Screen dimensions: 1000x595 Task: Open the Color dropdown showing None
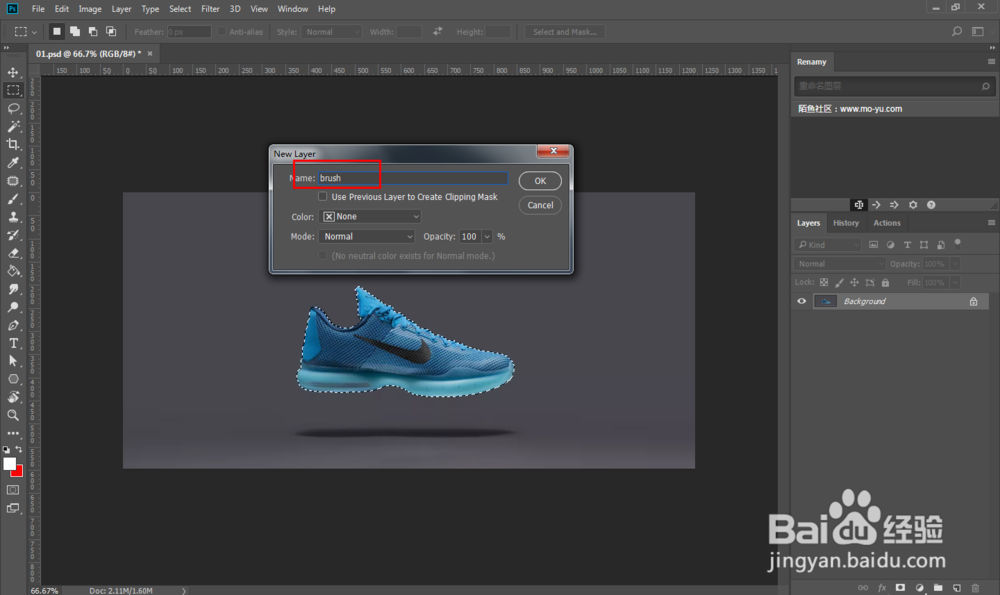pos(370,216)
